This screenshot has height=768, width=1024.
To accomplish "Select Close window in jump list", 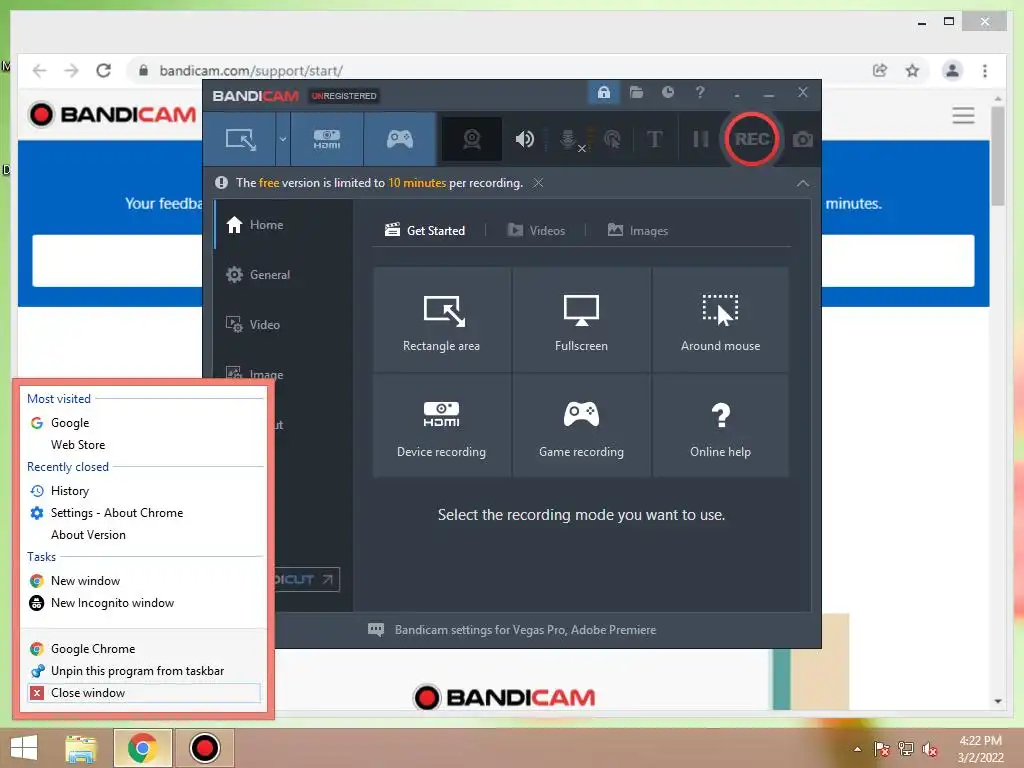I will [144, 693].
